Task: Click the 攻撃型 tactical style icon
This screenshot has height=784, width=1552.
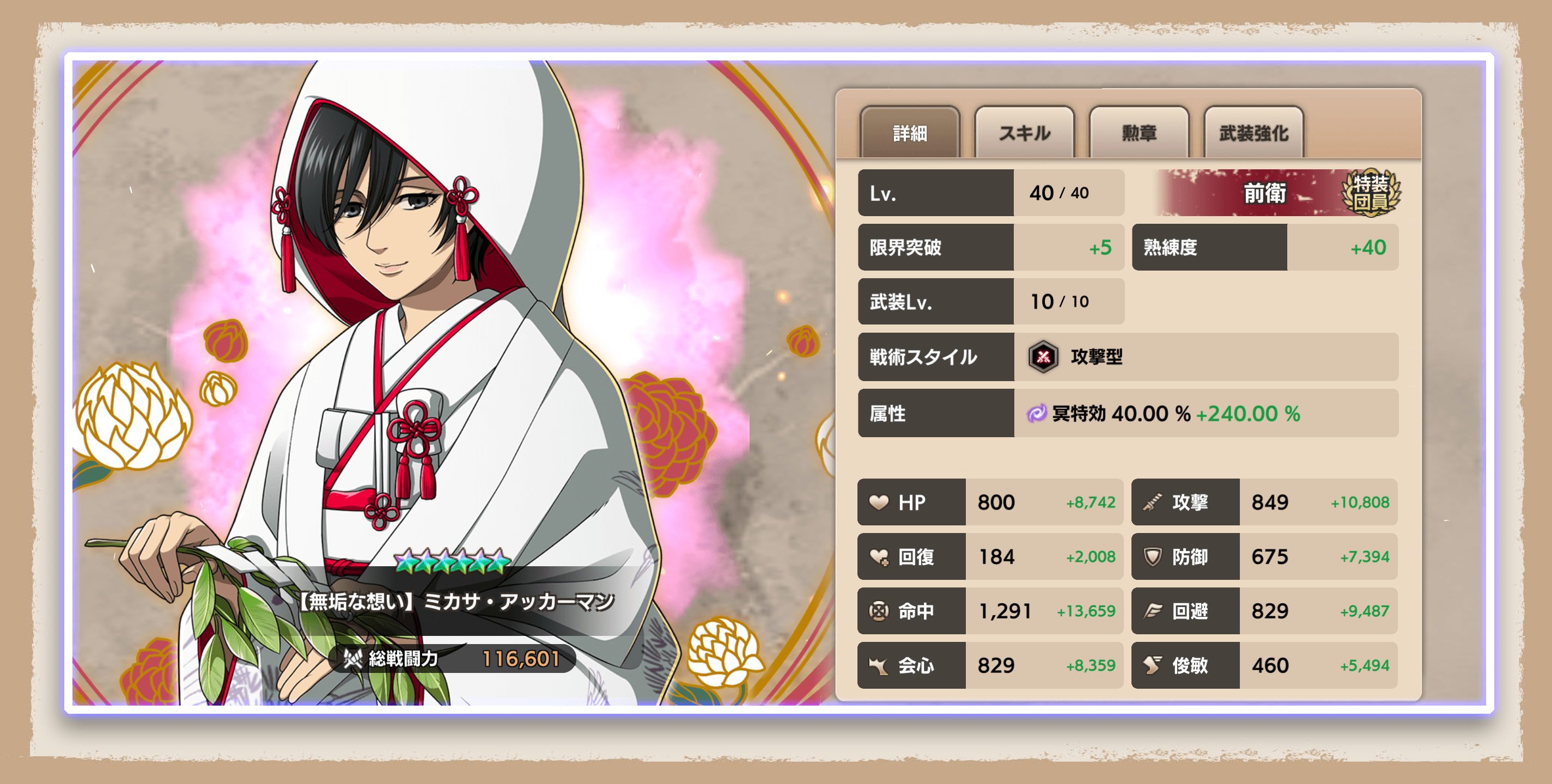Action: tap(1044, 357)
